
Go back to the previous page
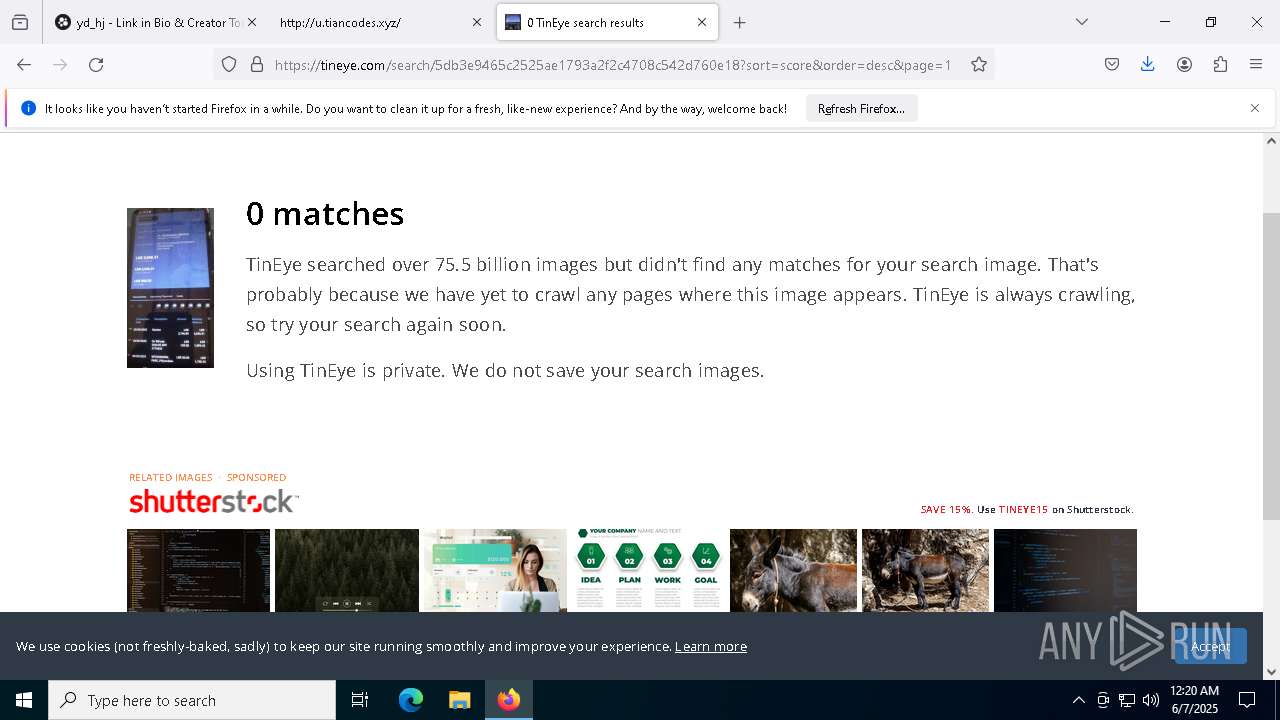click(24, 64)
